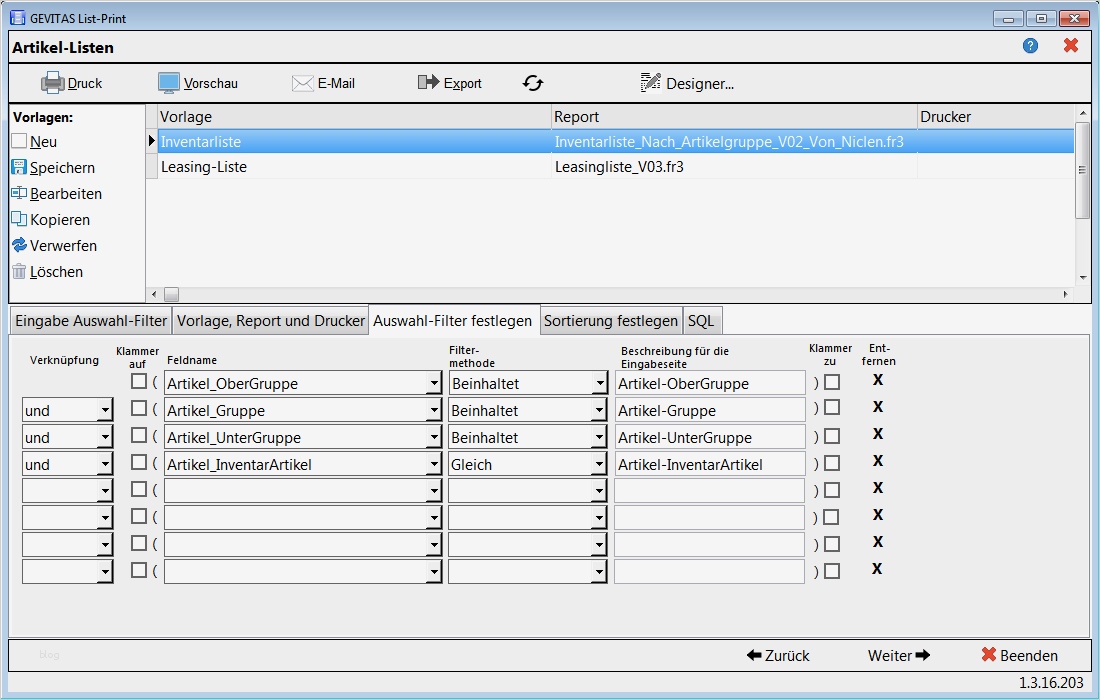This screenshot has height=700, width=1100.
Task: Open Sortierung festlegen tab
Action: [x=611, y=321]
